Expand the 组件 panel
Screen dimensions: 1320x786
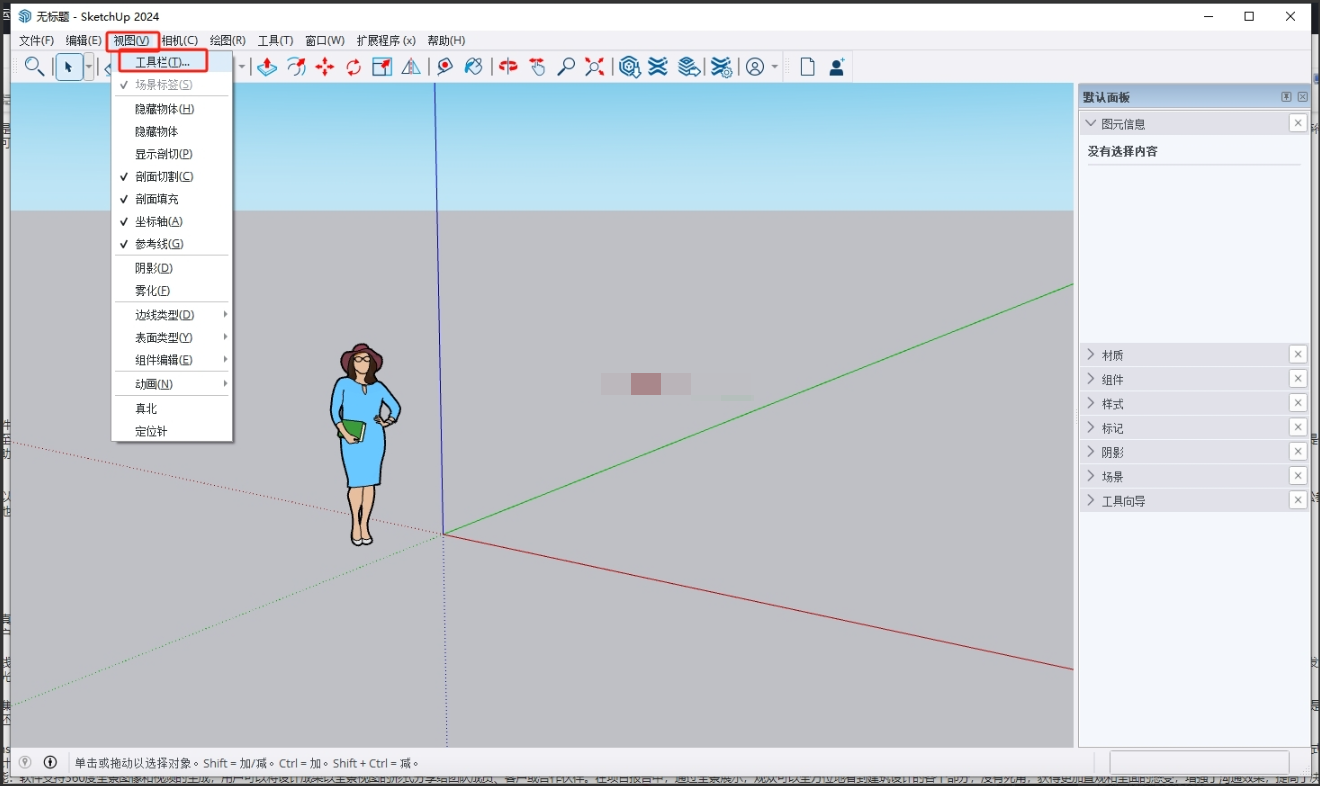click(1091, 379)
